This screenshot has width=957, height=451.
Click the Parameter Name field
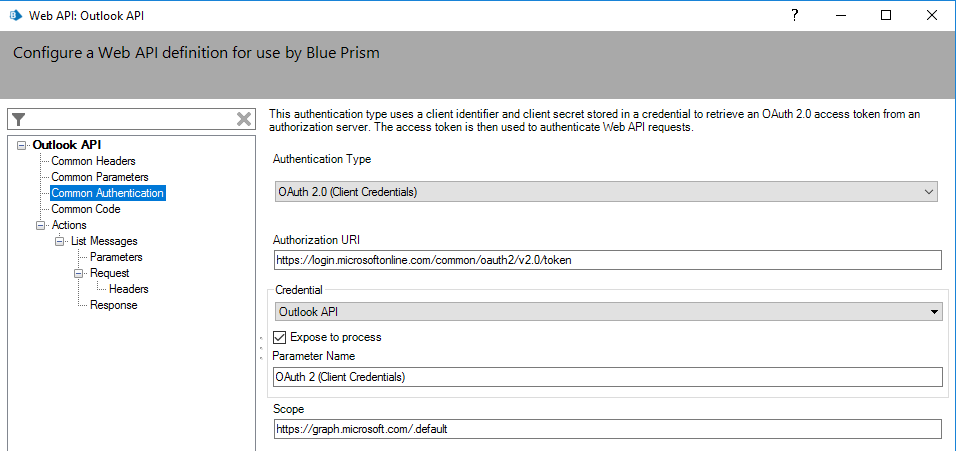608,377
